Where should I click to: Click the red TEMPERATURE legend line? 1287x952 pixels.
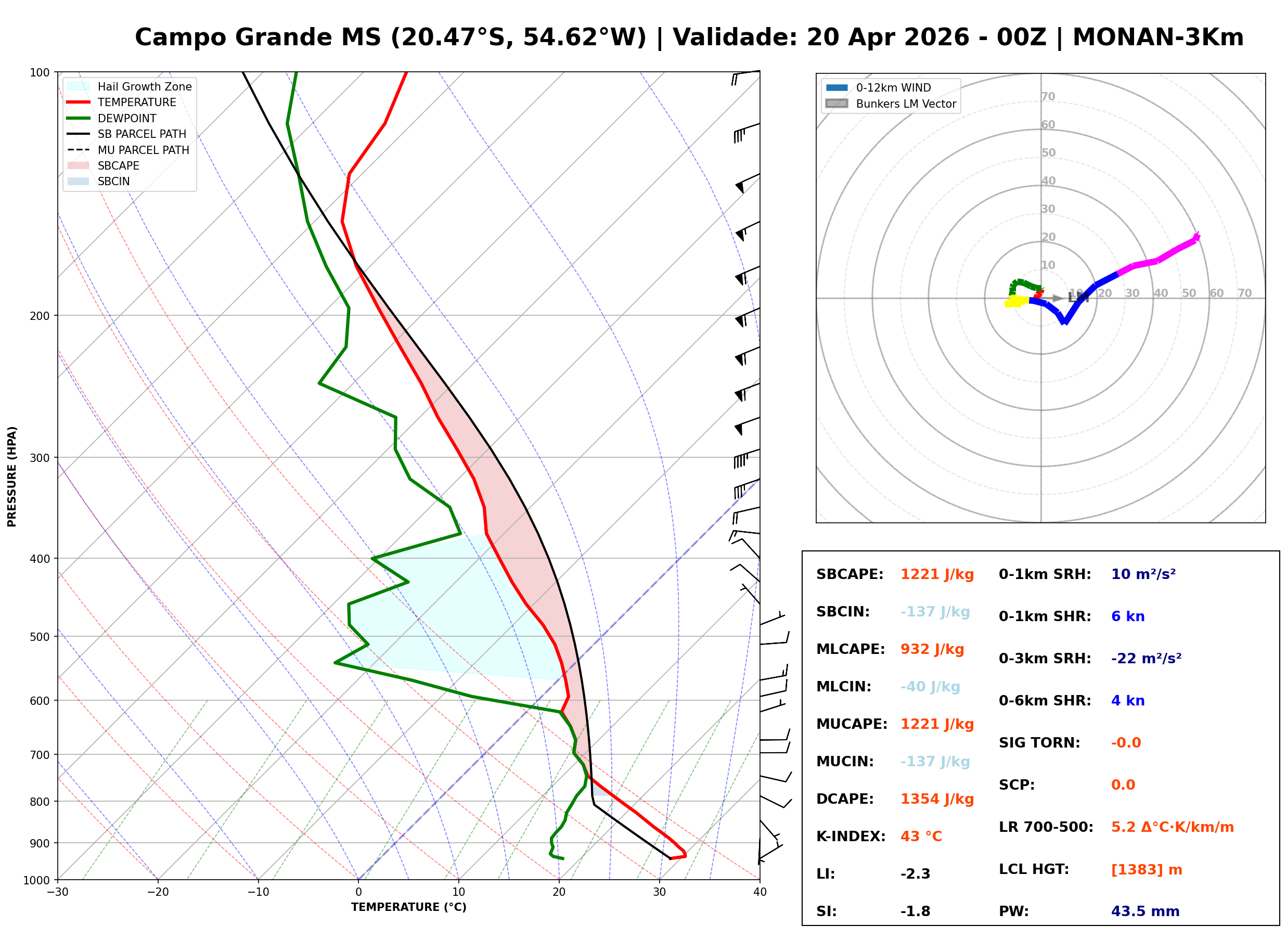coord(79,102)
